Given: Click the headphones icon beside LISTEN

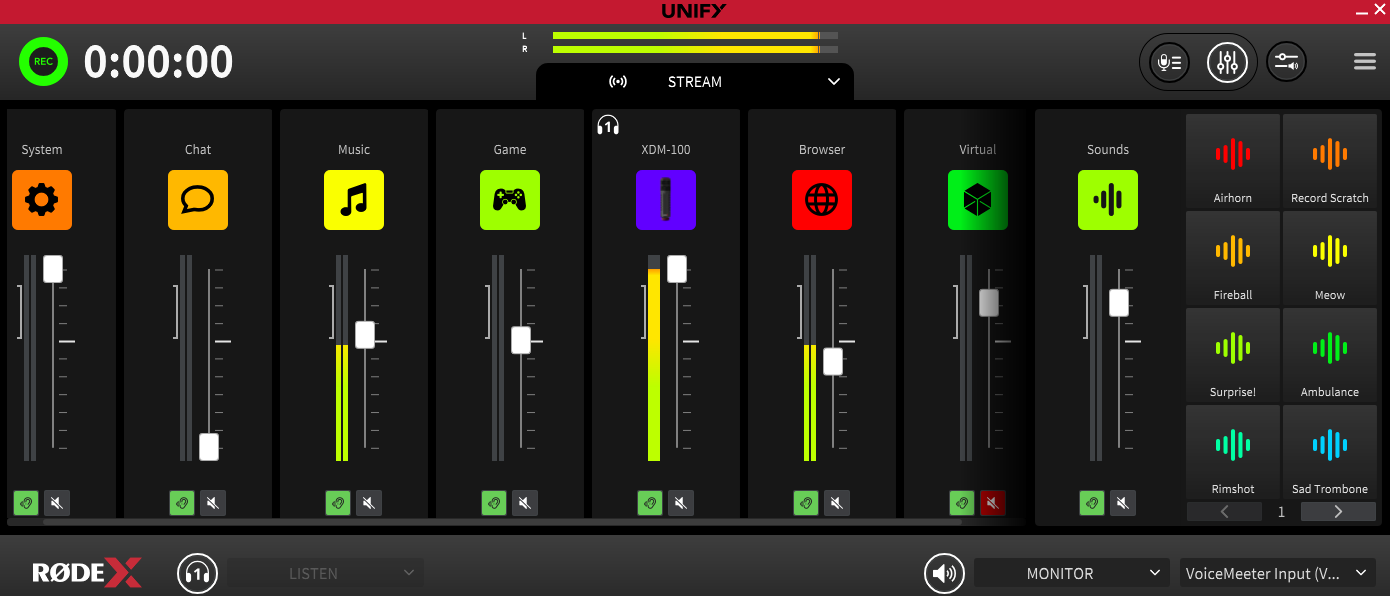Looking at the screenshot, I should [198, 573].
